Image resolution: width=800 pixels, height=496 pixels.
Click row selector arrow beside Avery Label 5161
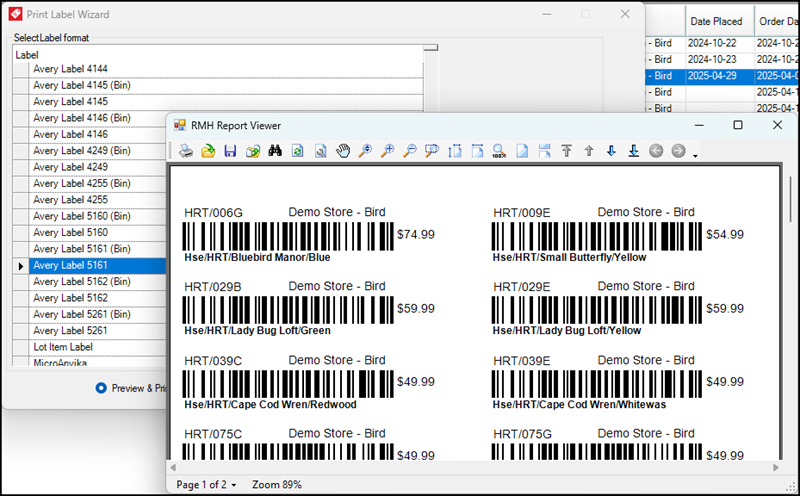click(x=21, y=266)
